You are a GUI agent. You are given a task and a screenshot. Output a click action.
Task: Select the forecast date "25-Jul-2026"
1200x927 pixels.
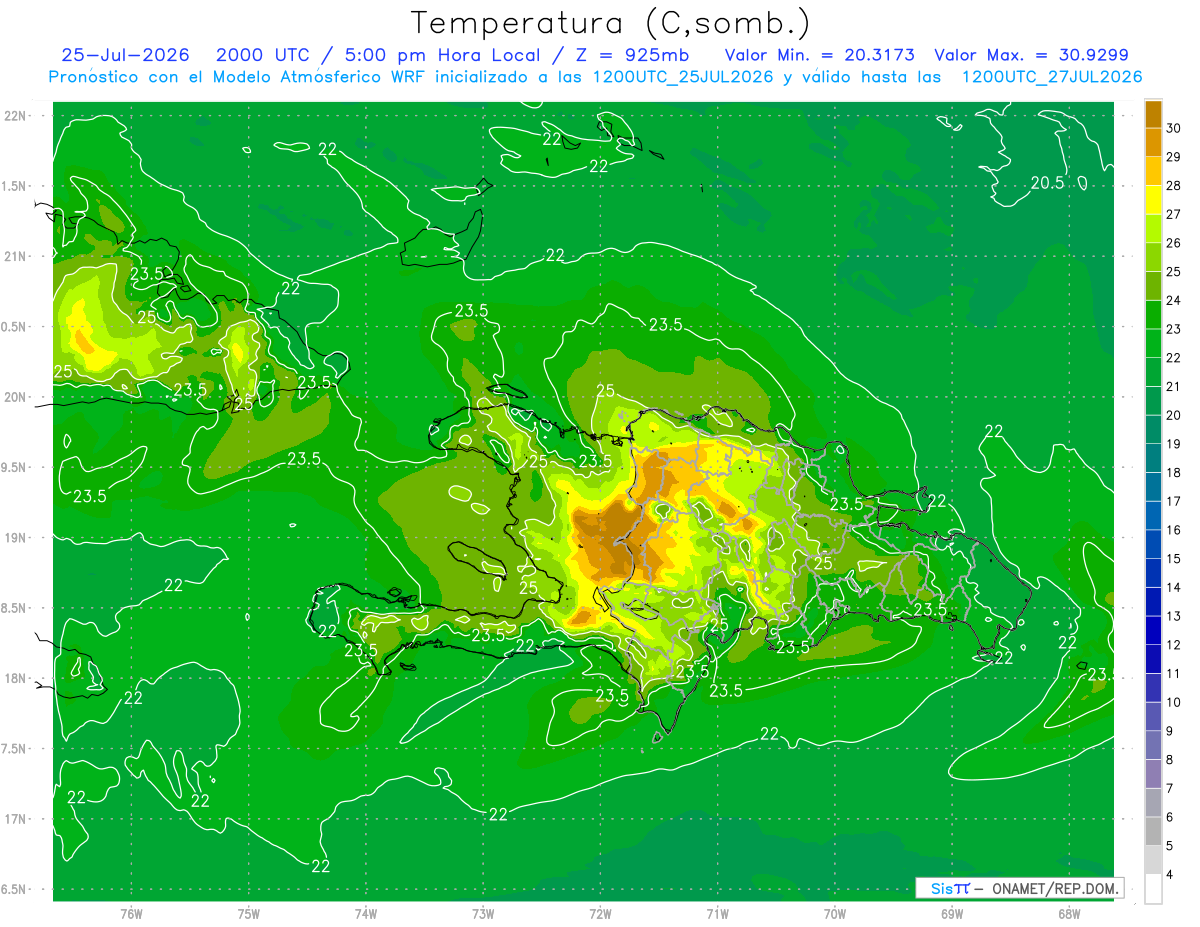125,55
